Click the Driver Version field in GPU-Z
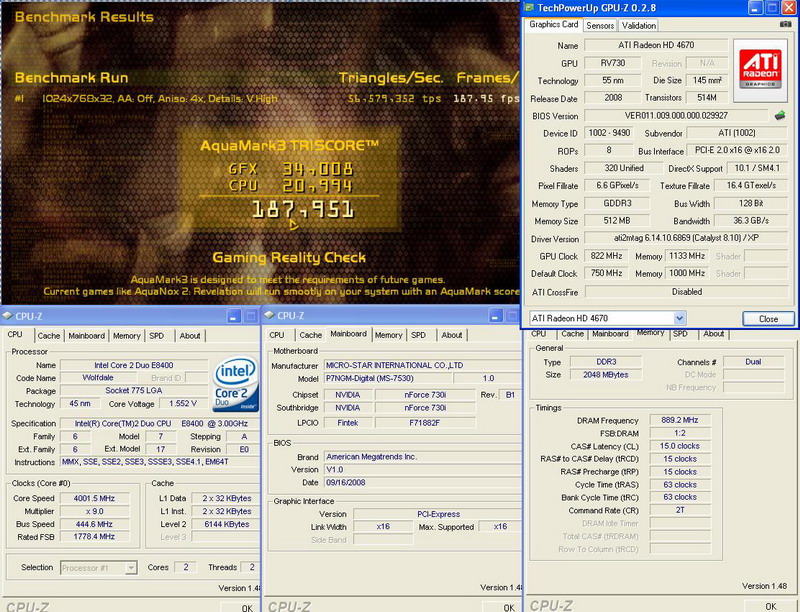Image resolution: width=800 pixels, height=612 pixels. click(x=686, y=238)
